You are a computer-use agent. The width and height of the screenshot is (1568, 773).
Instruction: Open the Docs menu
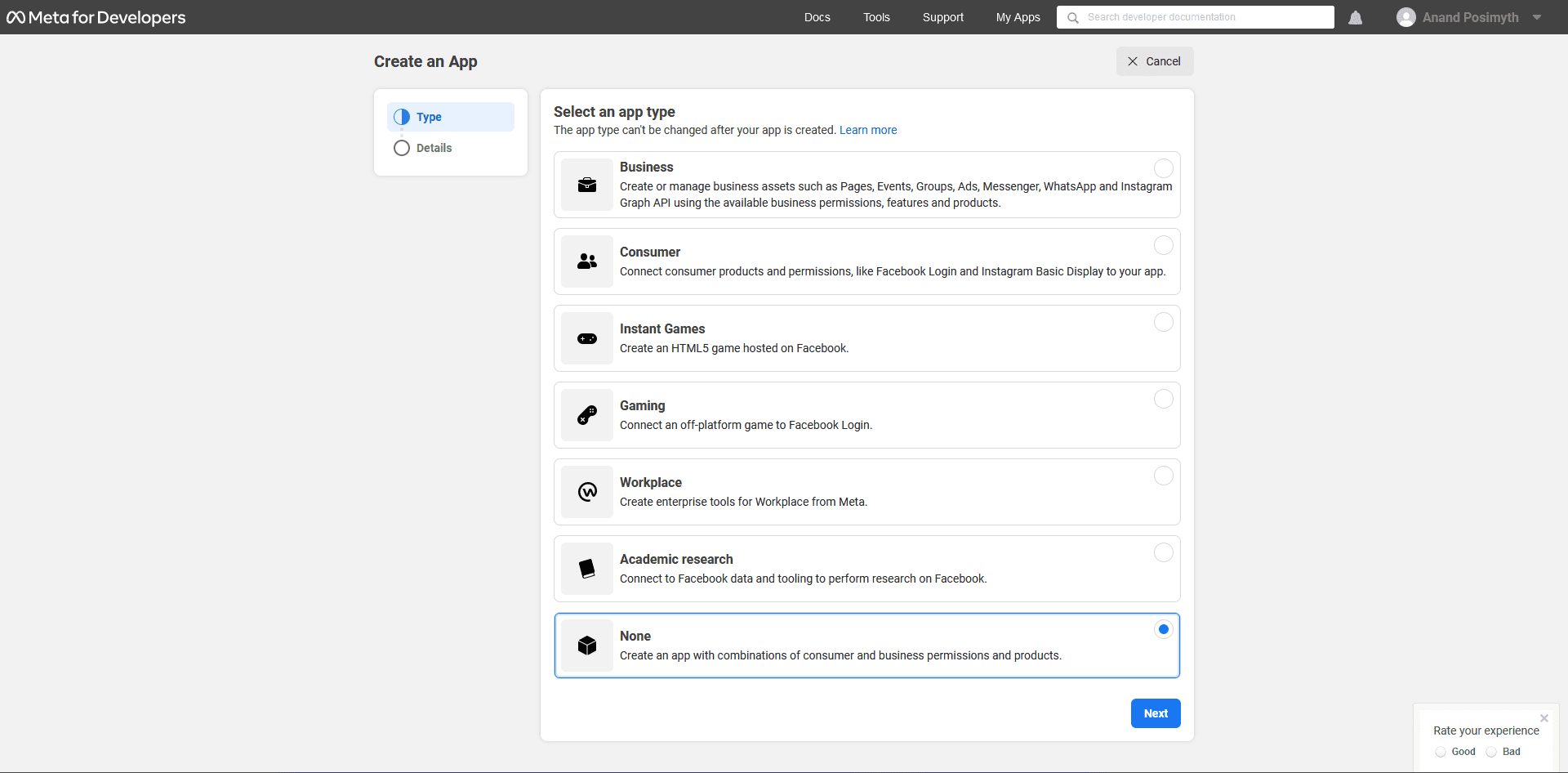pyautogui.click(x=817, y=17)
